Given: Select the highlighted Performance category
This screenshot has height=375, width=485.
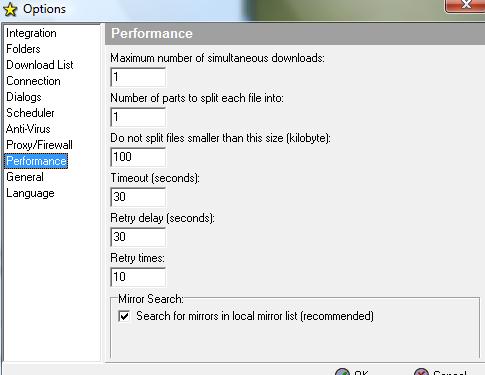Looking at the screenshot, I should (x=36, y=161).
